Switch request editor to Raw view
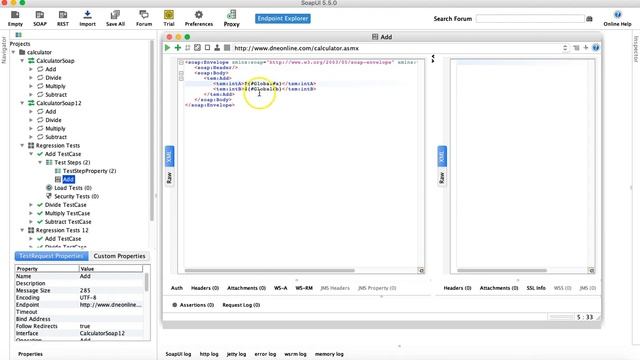Viewport: 640px width, 360px height. pyautogui.click(x=169, y=178)
